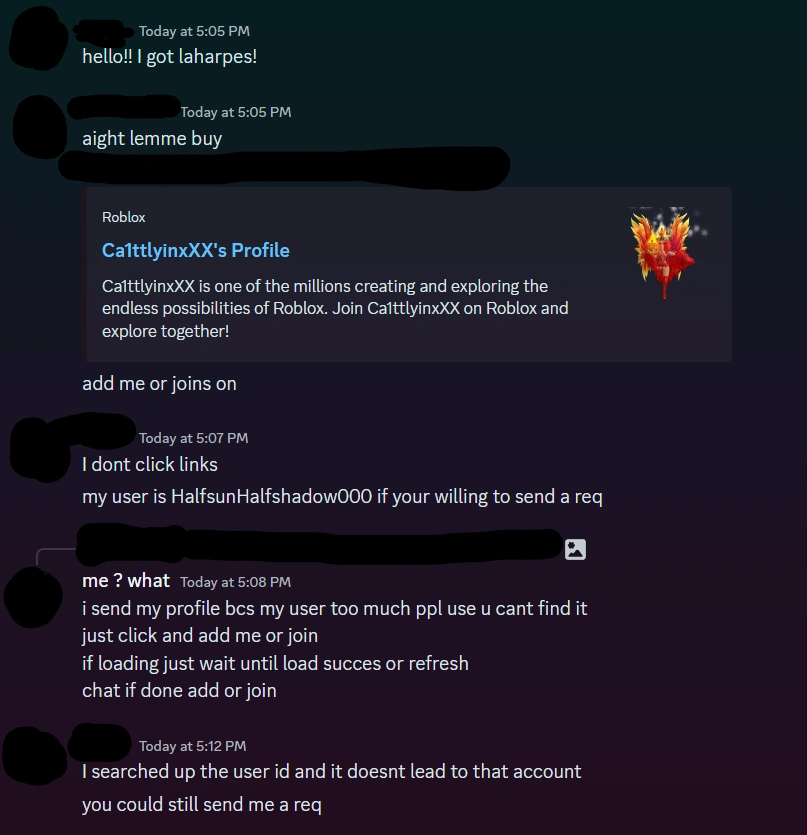The width and height of the screenshot is (807, 835).
Task: Select the message mentioning HalfsunHalfshadow000
Action: (x=342, y=496)
